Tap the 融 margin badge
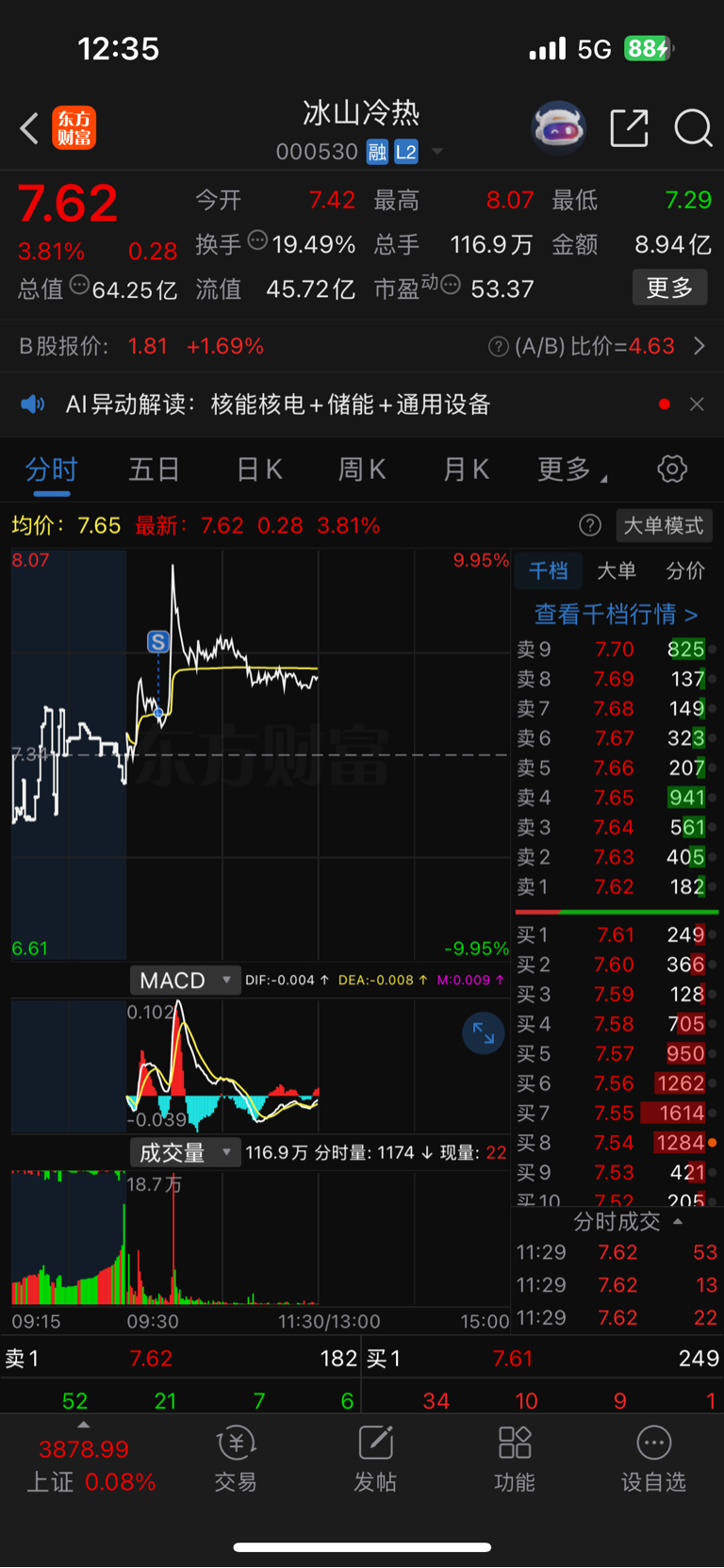 click(377, 152)
